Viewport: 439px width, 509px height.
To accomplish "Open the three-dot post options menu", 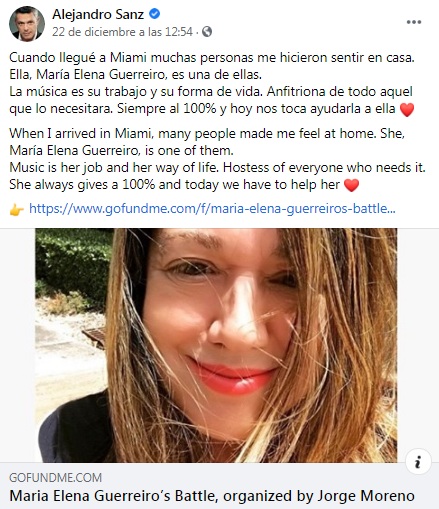I will pos(414,22).
